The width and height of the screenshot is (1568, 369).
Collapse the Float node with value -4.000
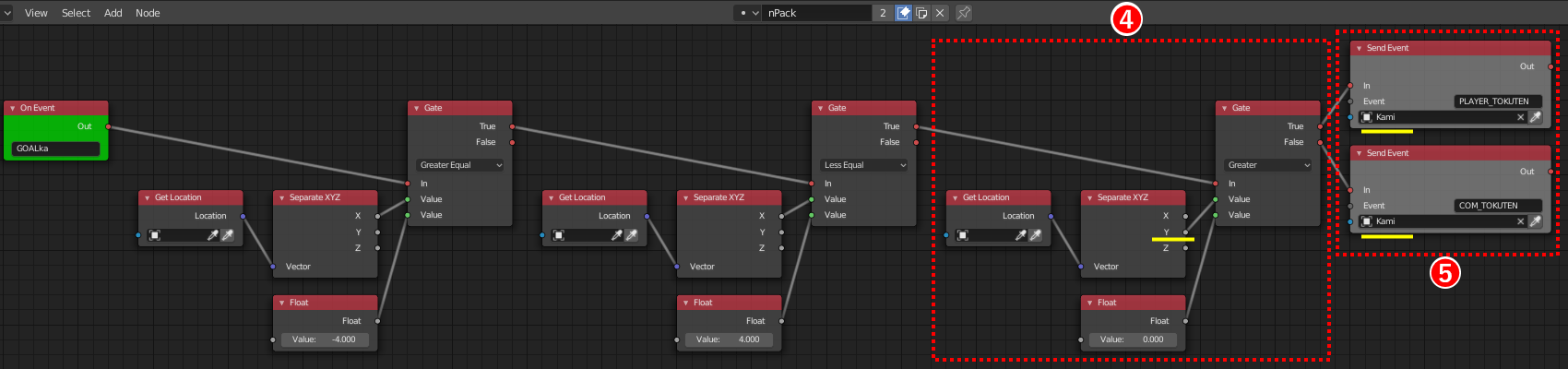click(x=281, y=303)
